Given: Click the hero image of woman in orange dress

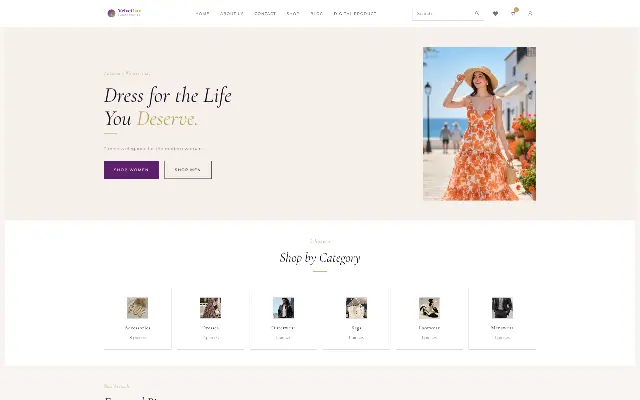Looking at the screenshot, I should point(479,124).
